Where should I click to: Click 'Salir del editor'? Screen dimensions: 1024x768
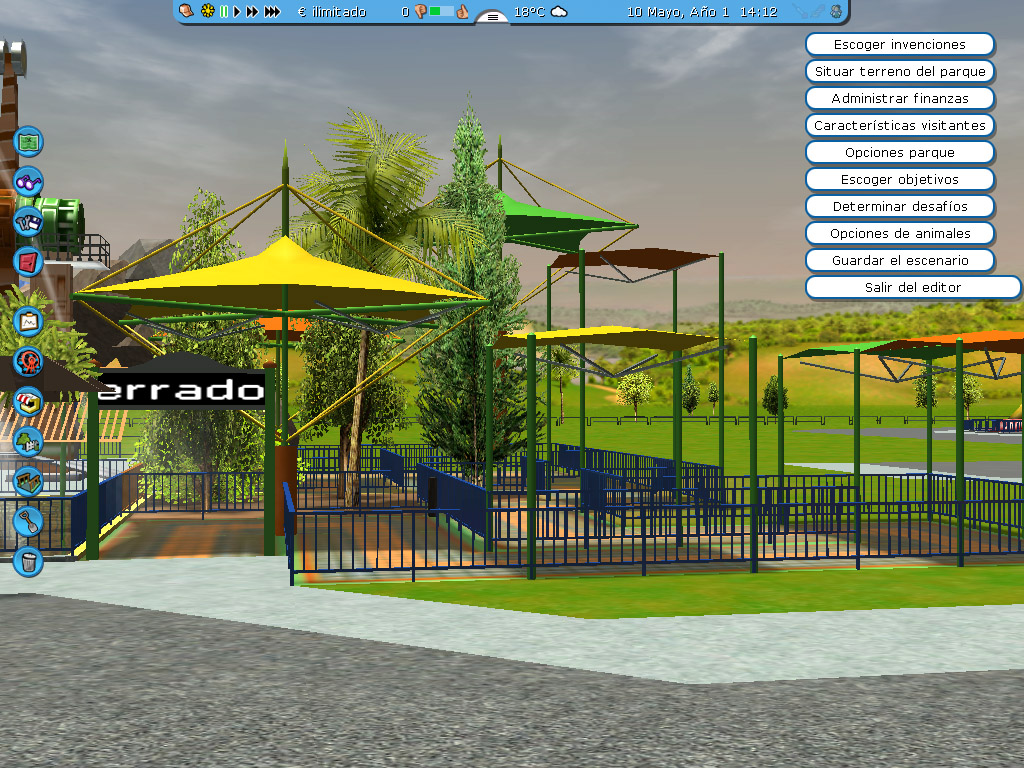[913, 287]
